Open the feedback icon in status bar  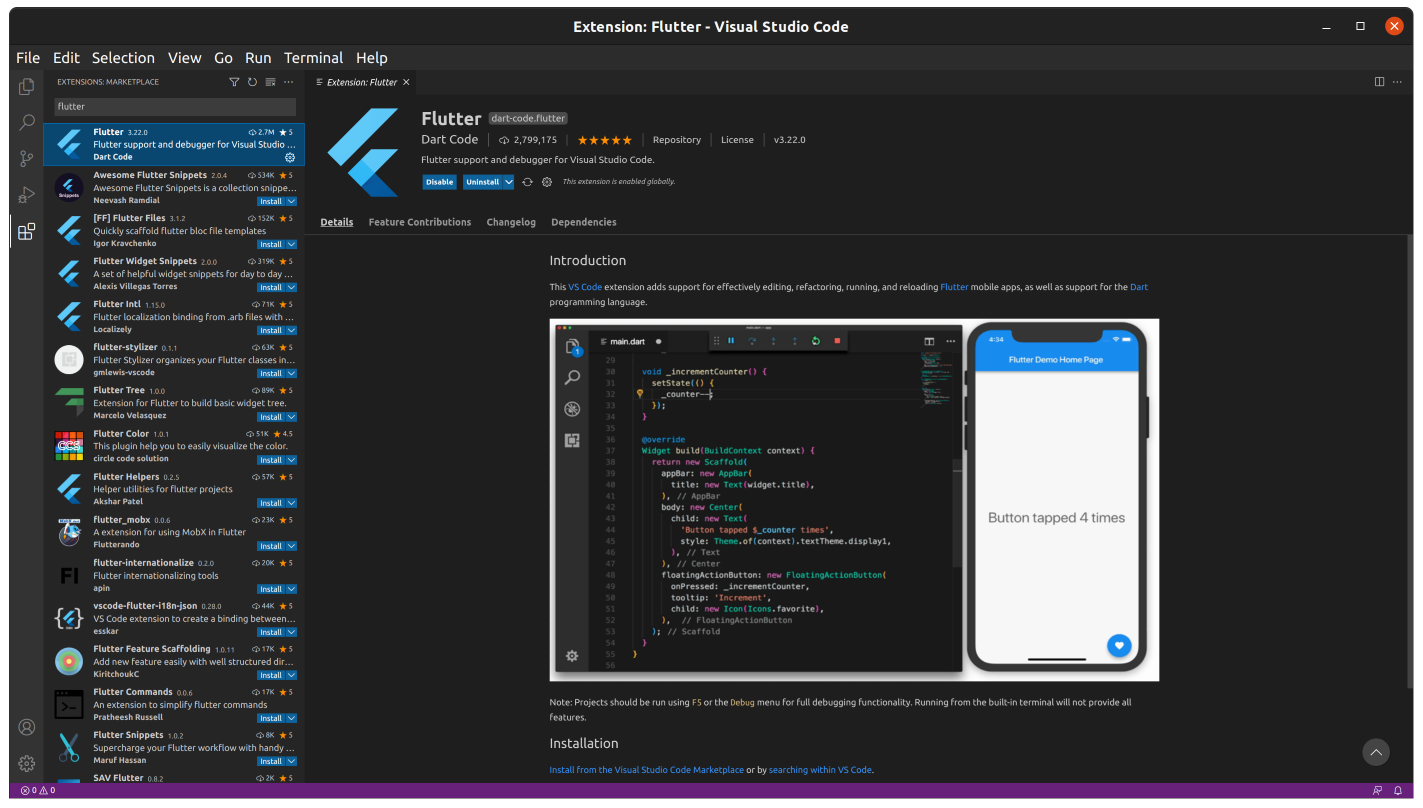1378,790
